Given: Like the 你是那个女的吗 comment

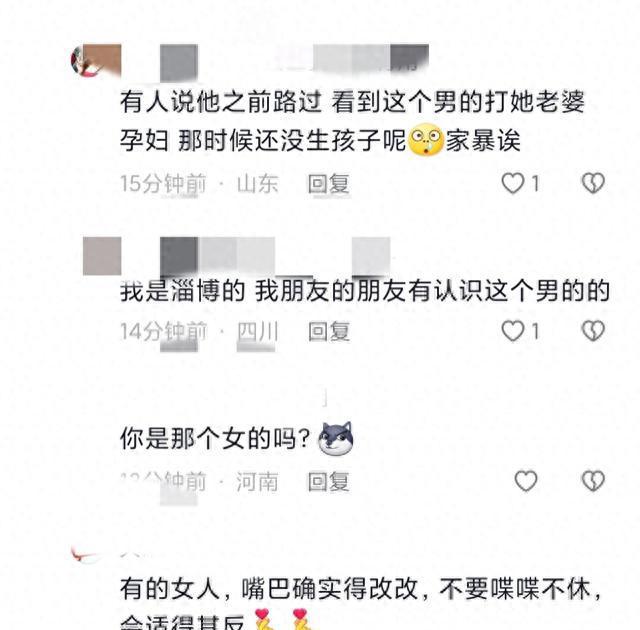Looking at the screenshot, I should tap(526, 481).
